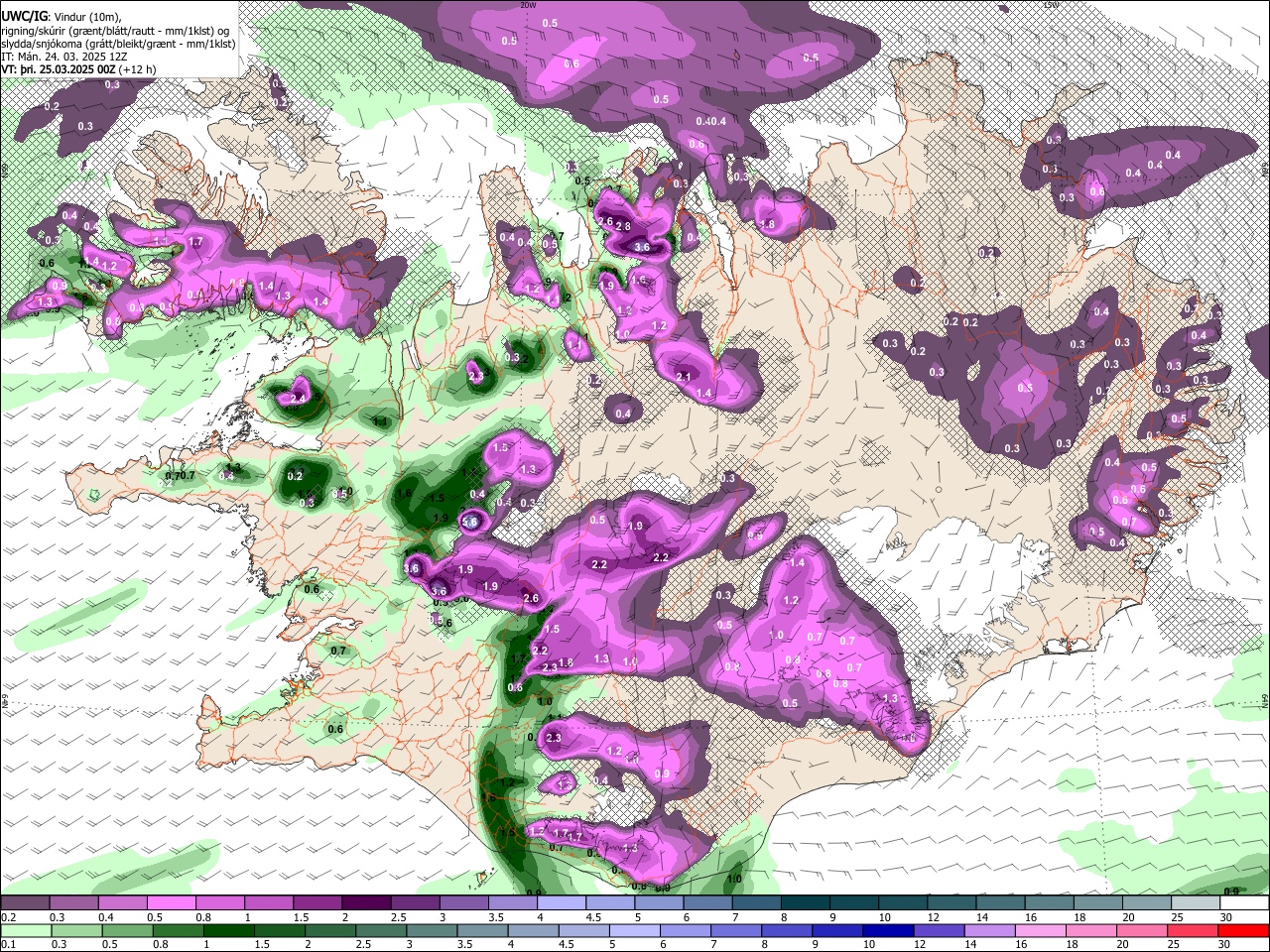Viewport: 1270px width, 952px height.
Task: Click the '20W' longitude label at top
Action: (527, 5)
